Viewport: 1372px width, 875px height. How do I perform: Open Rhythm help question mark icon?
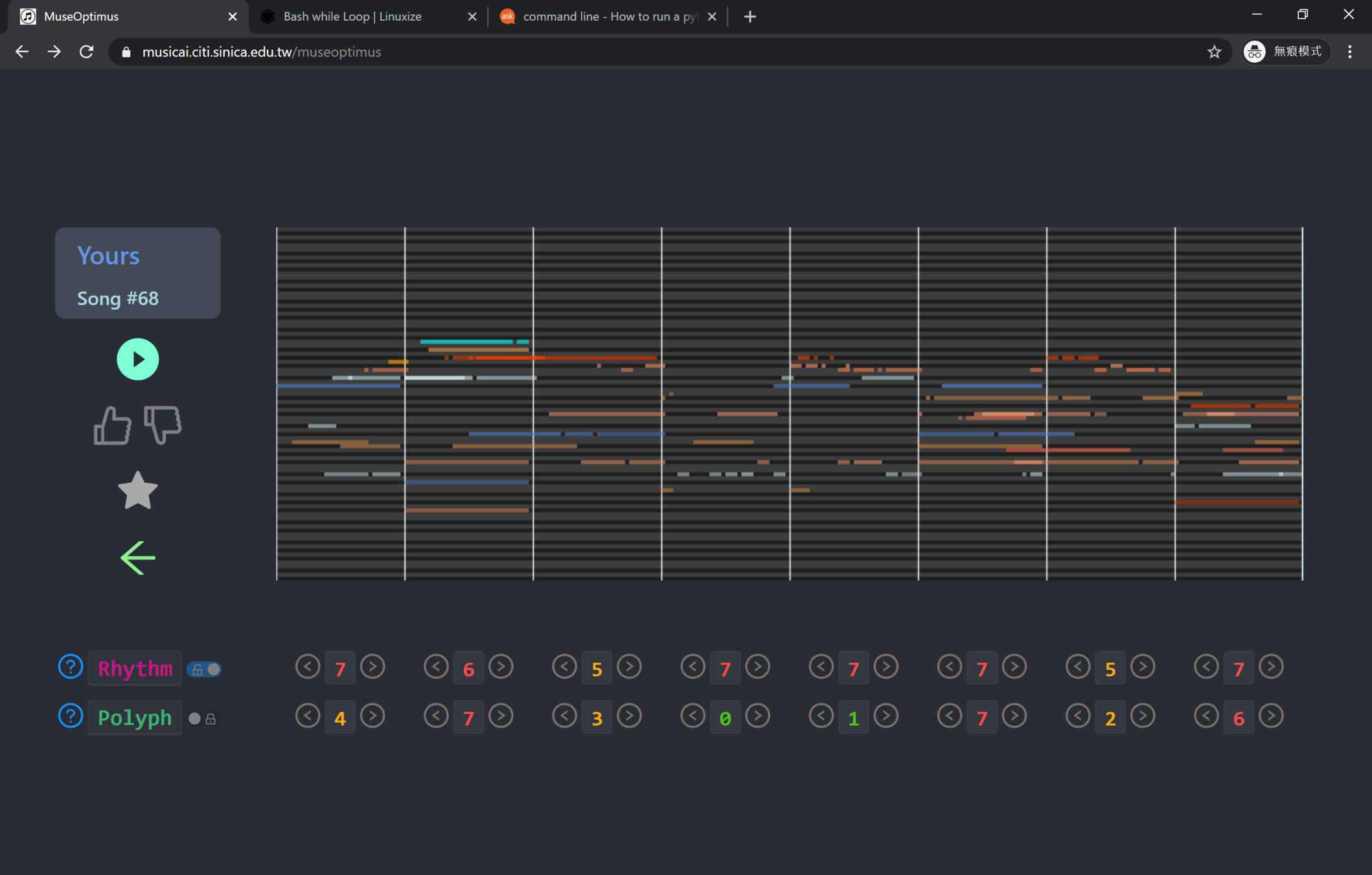(x=71, y=667)
